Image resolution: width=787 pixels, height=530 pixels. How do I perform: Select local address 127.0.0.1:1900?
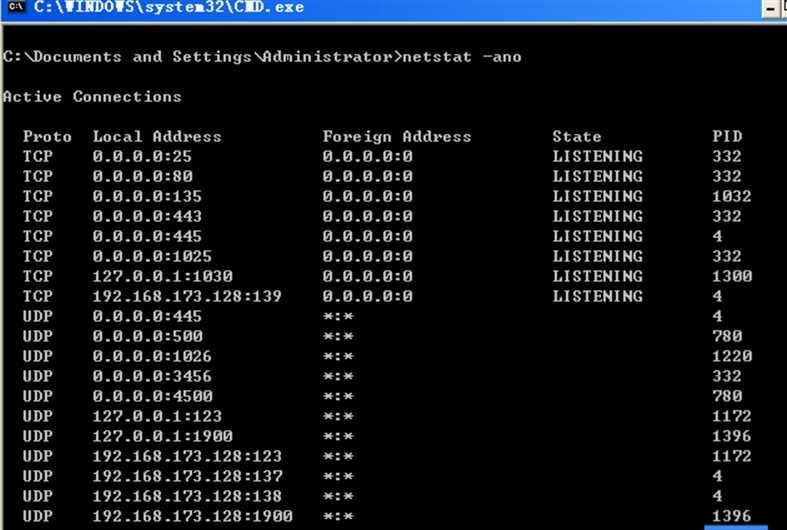pos(163,436)
